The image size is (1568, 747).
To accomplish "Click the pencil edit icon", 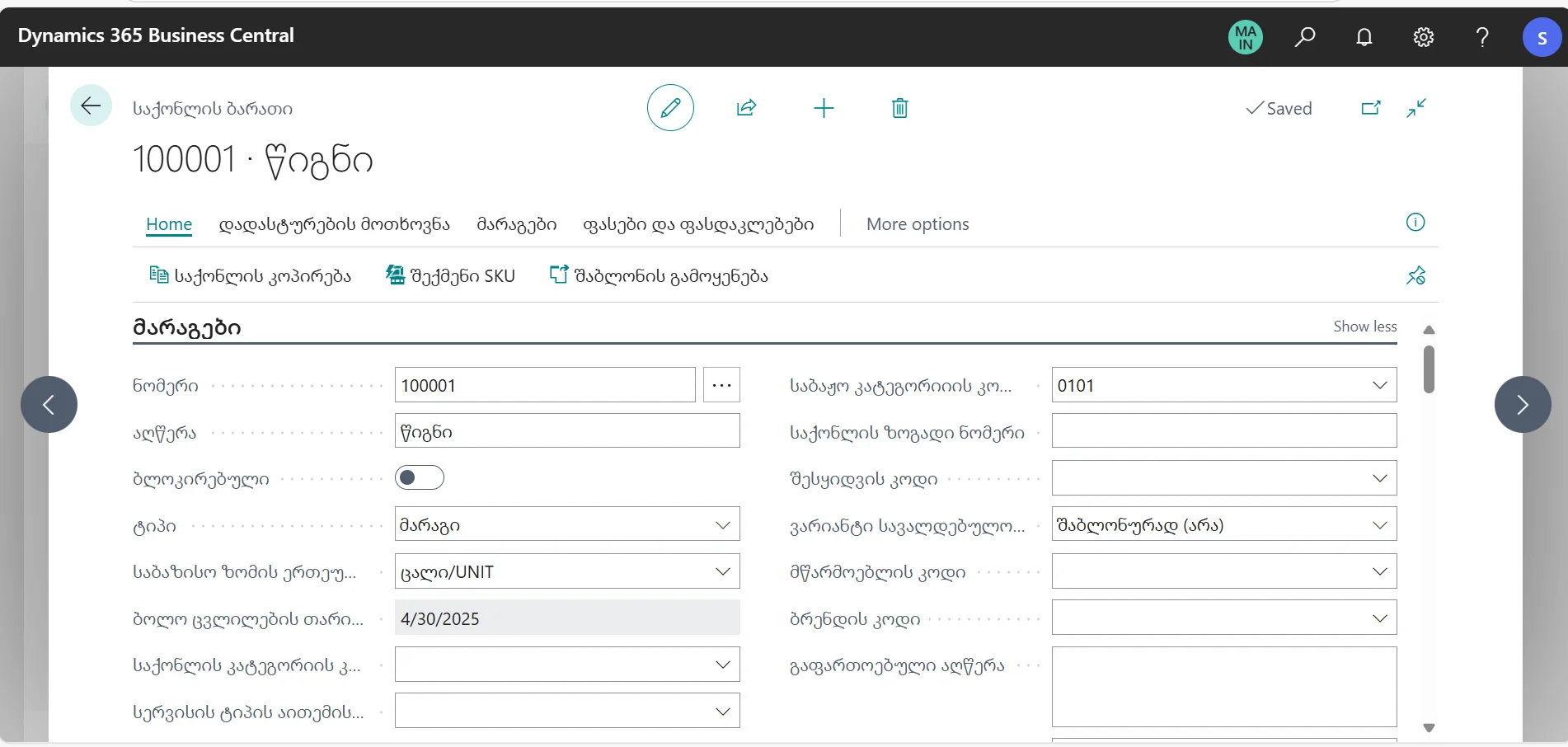I will pos(670,108).
